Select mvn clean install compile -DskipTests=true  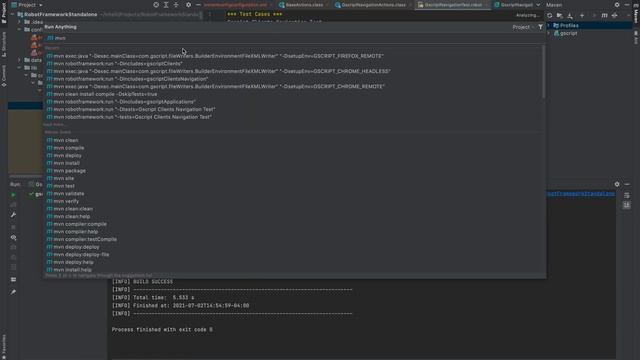click(102, 94)
